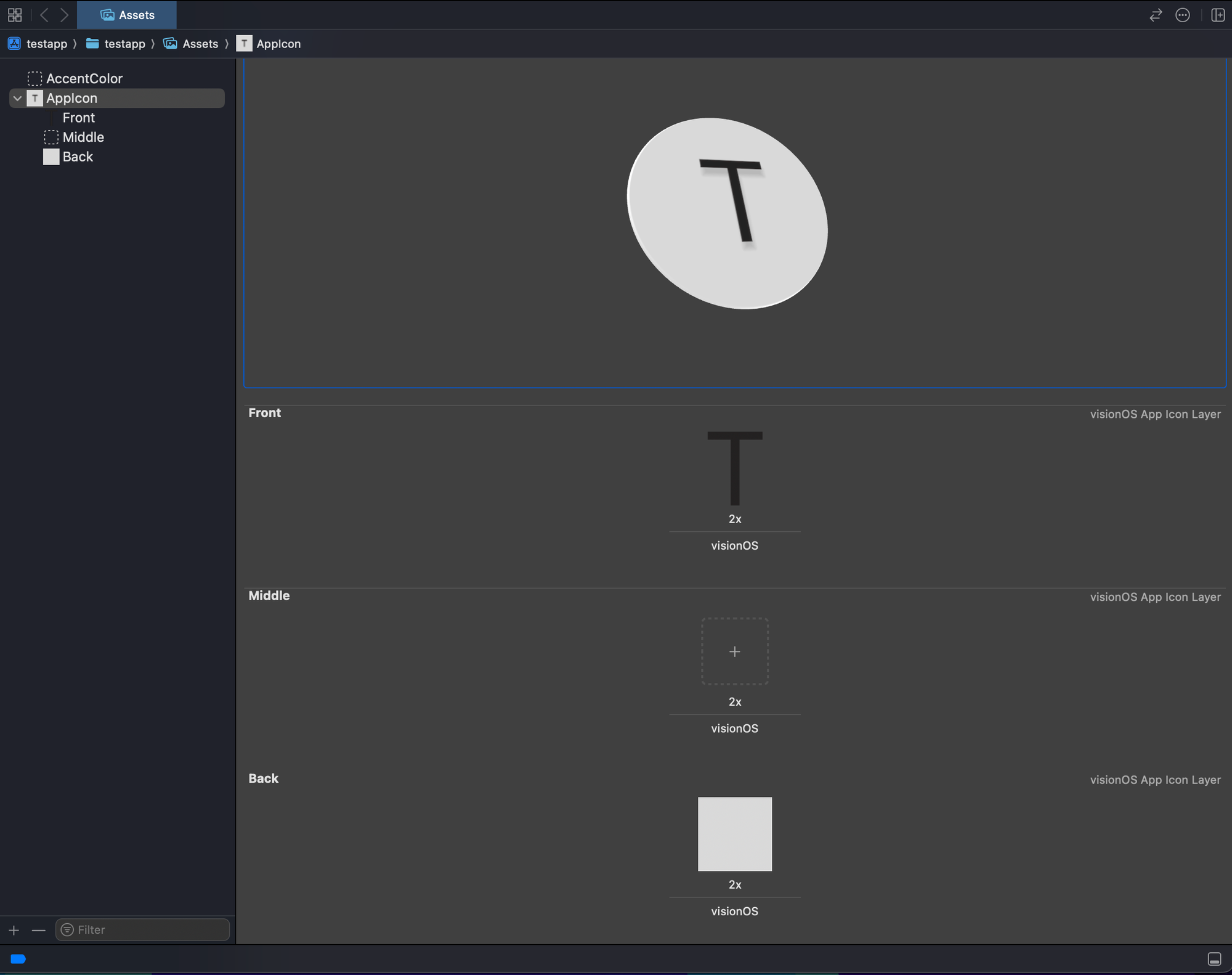
Task: Click the swap editor arrows icon
Action: (1156, 15)
